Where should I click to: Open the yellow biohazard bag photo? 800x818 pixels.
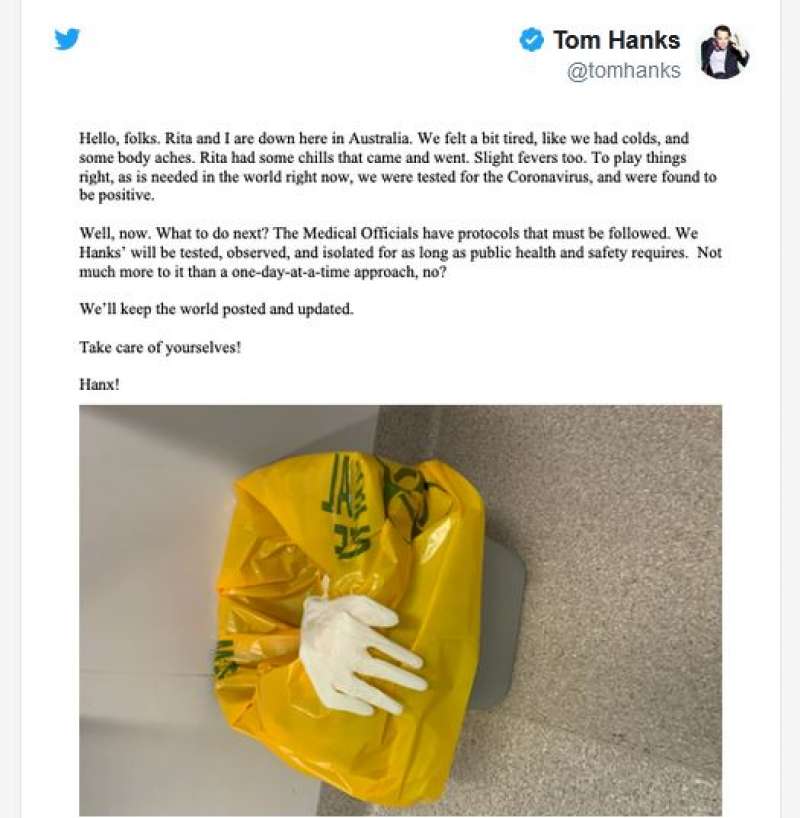(400, 610)
